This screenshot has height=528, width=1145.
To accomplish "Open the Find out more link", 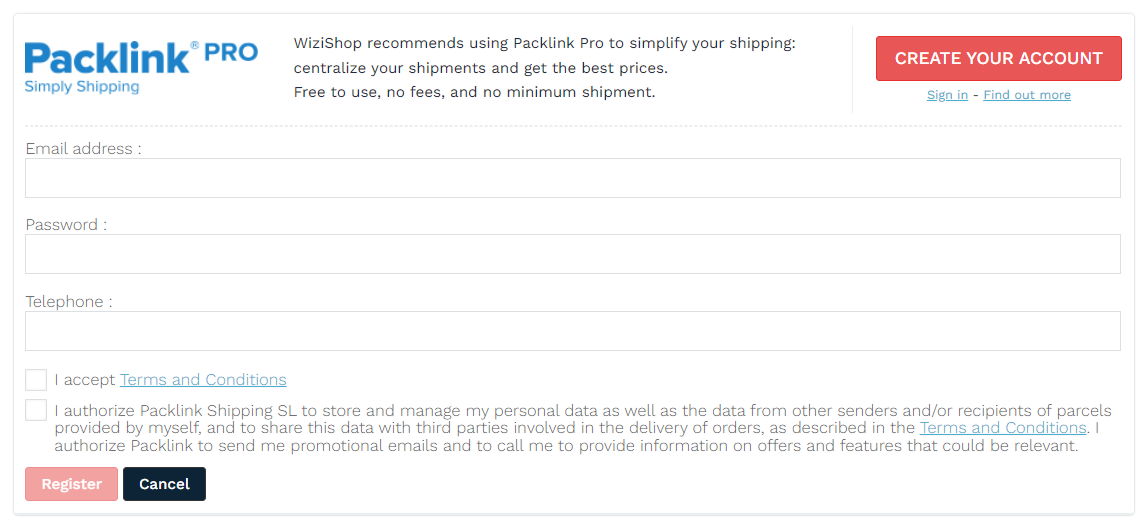I will point(1027,95).
